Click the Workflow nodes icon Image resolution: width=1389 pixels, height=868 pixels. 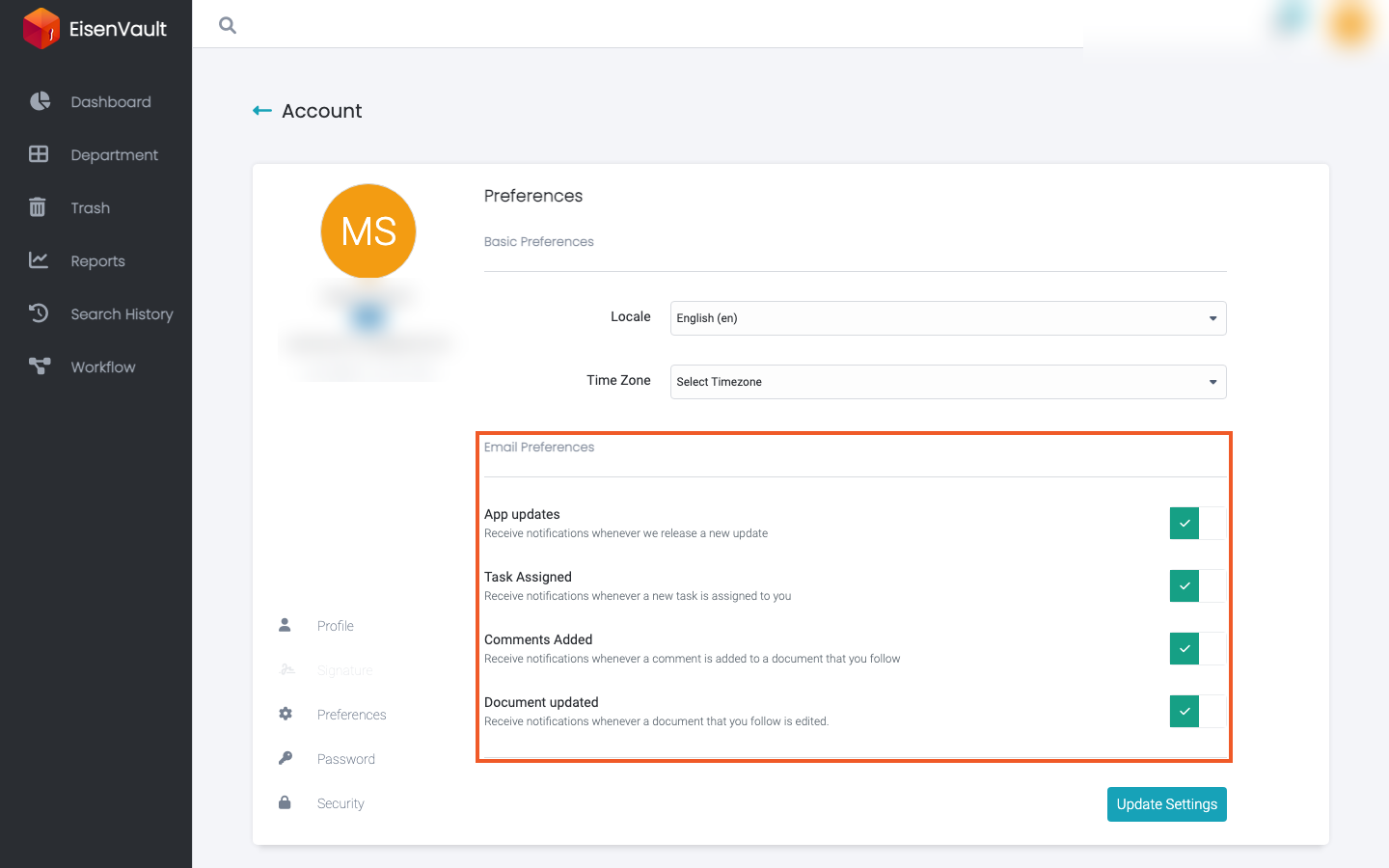(x=40, y=366)
